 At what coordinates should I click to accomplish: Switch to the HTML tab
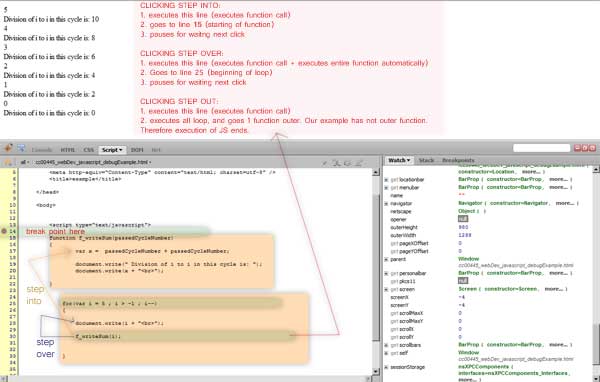[68, 150]
